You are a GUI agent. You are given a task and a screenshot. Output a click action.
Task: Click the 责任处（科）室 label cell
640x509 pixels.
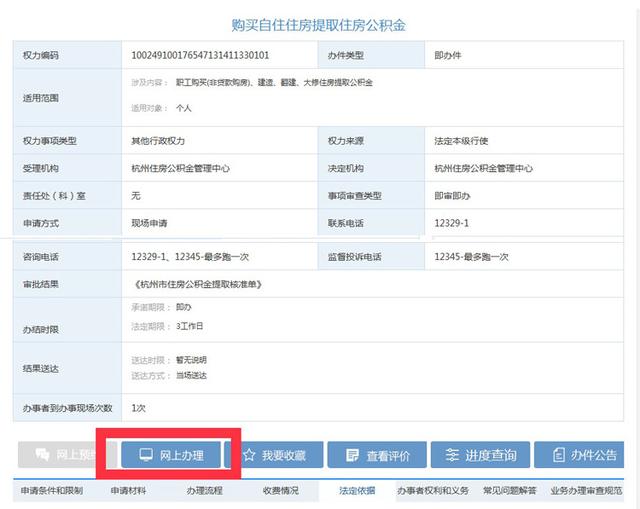pos(67,196)
